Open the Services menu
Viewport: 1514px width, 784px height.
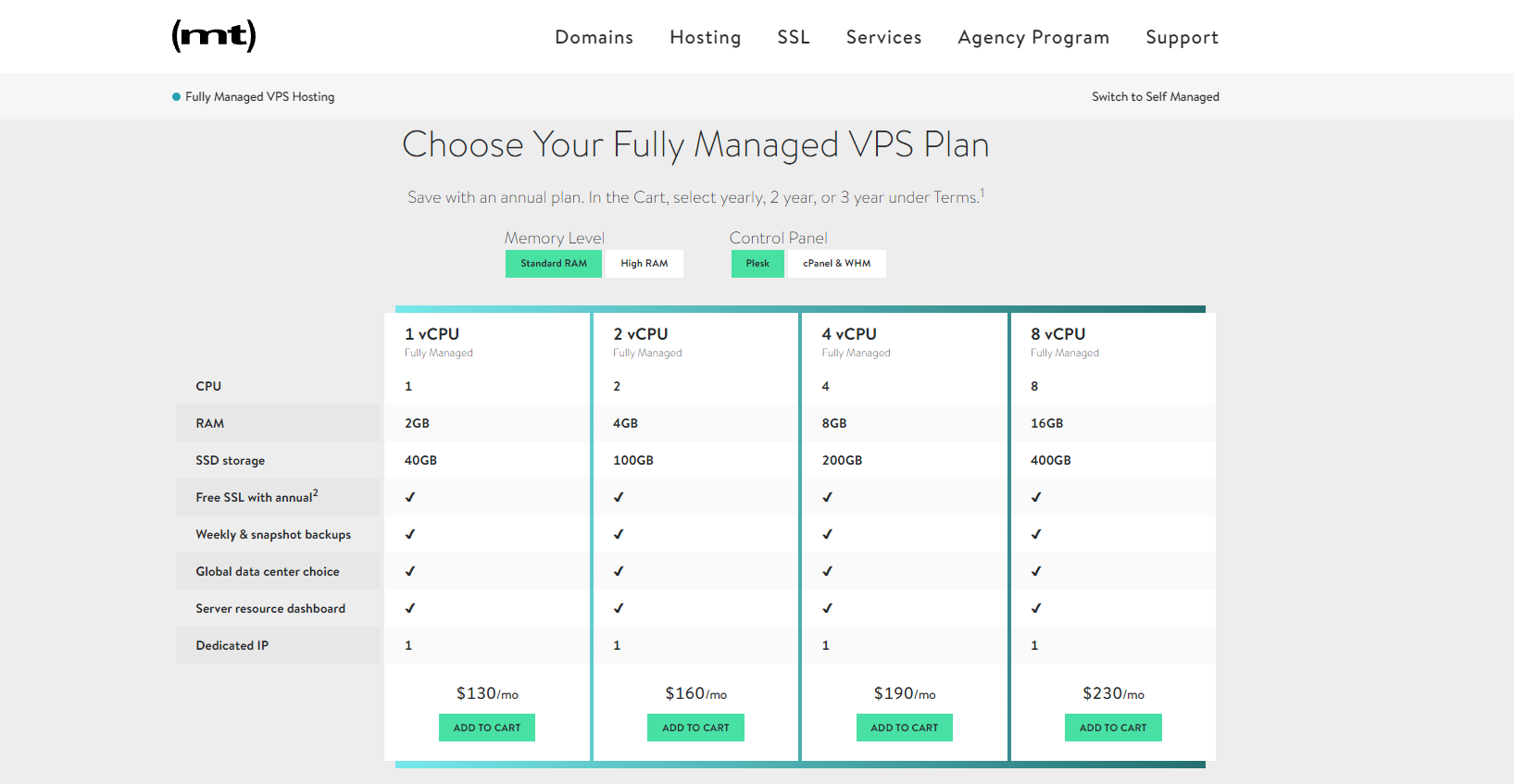click(x=882, y=37)
